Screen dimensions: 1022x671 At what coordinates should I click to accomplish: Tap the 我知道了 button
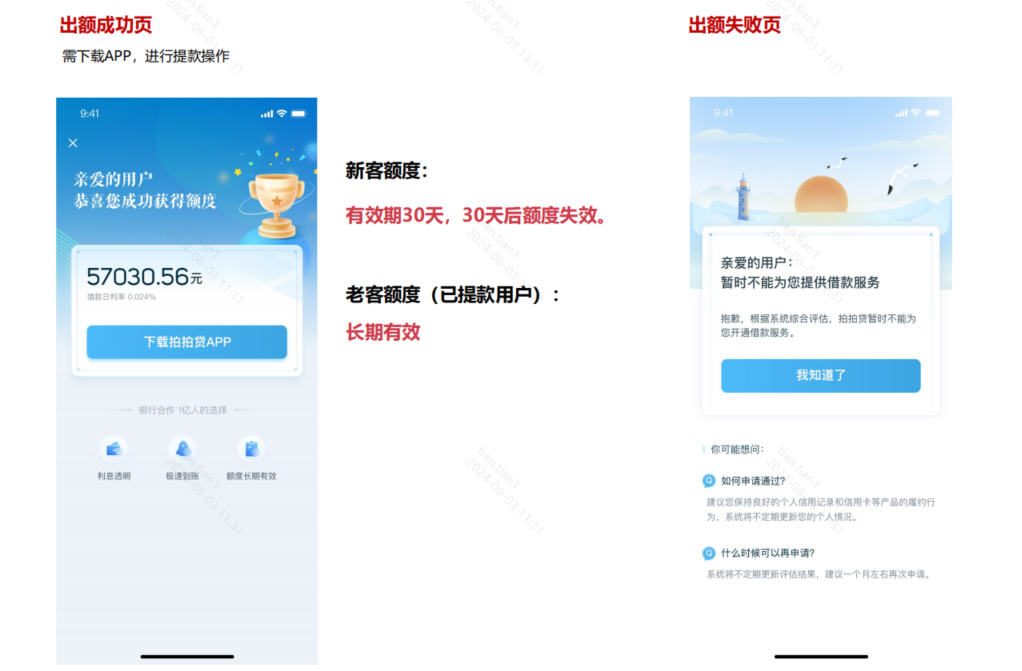coord(821,376)
